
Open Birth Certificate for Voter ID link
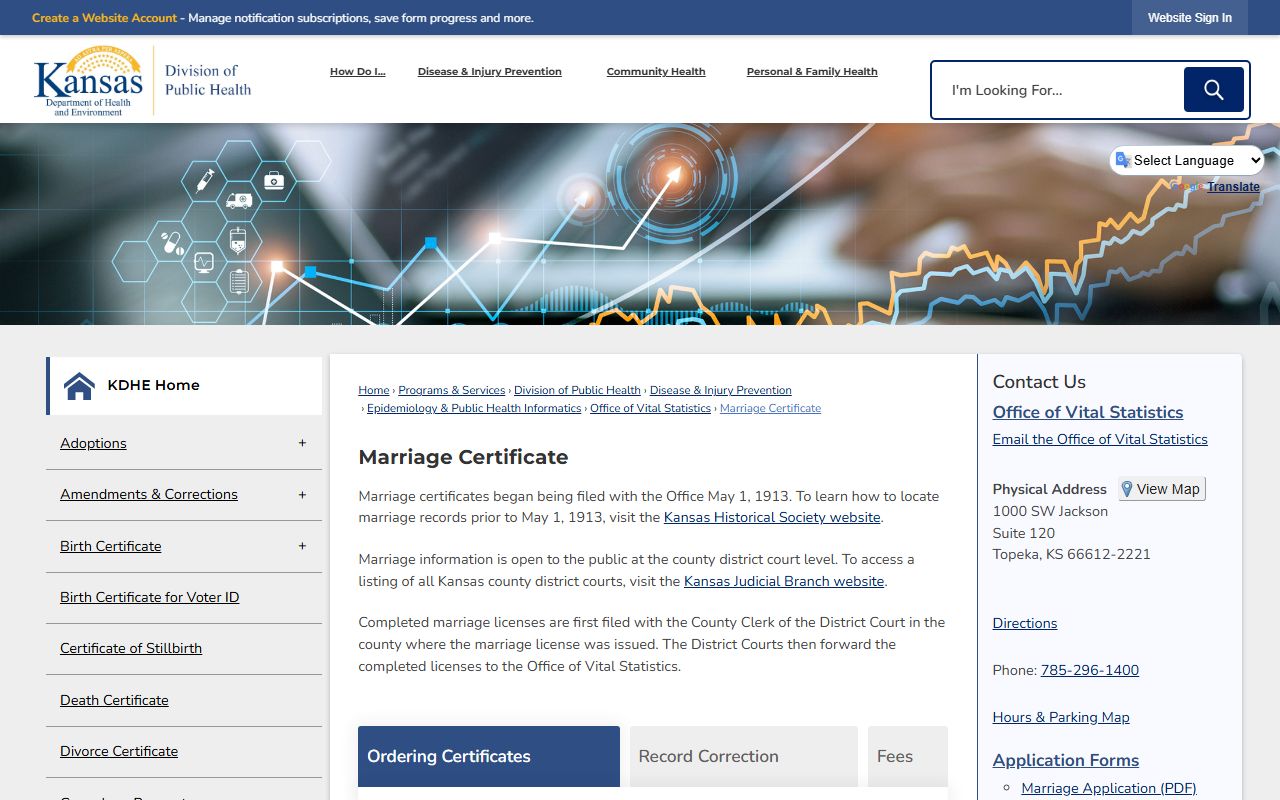(x=150, y=597)
